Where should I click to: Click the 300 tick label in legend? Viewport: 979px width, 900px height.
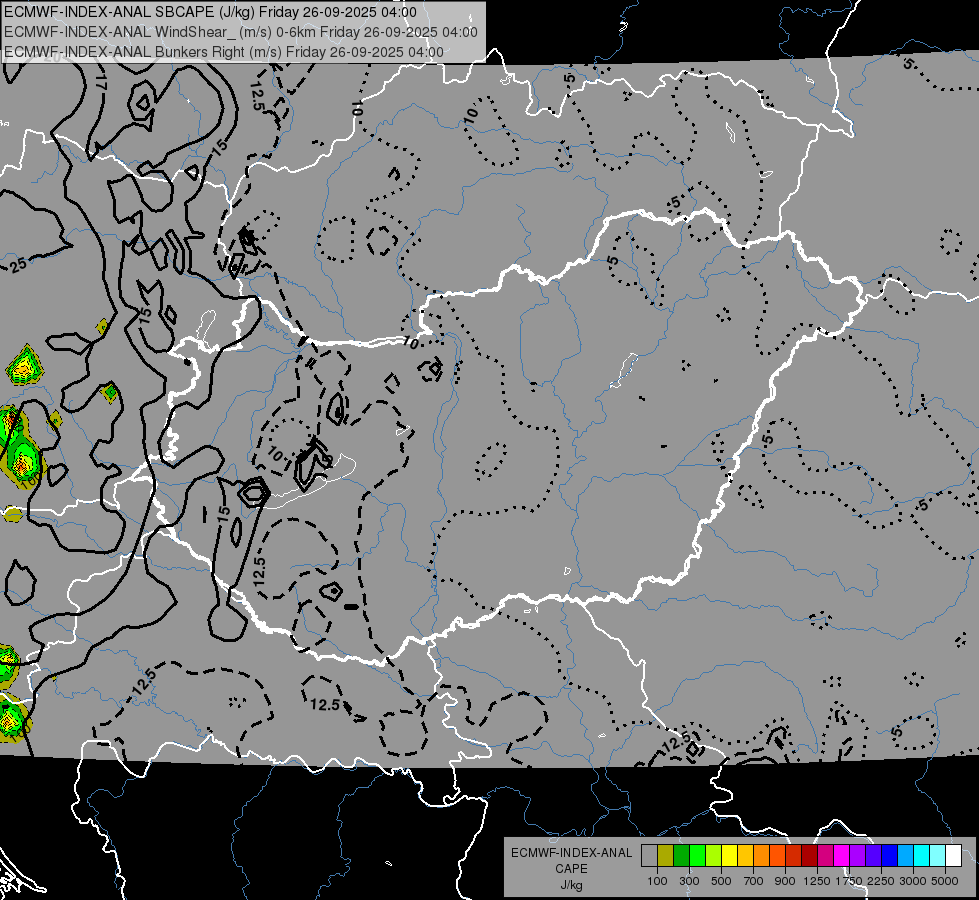tap(689, 881)
